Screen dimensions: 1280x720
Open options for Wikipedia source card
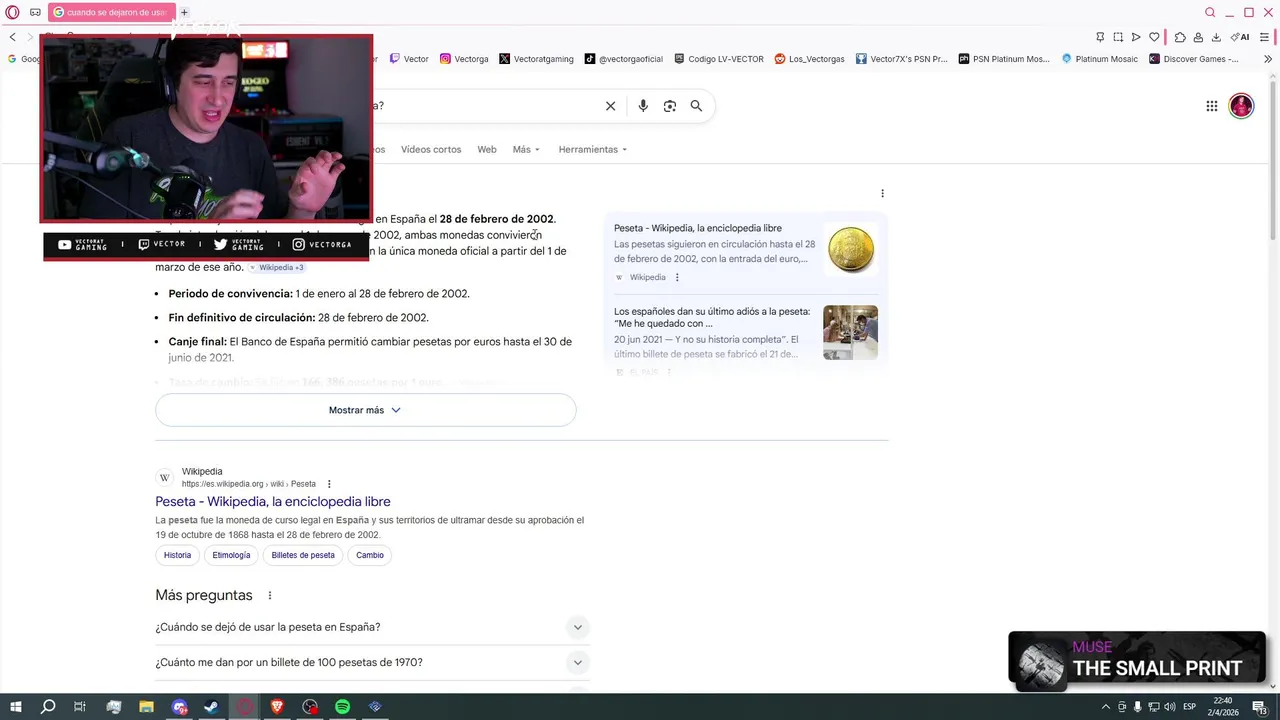point(677,277)
